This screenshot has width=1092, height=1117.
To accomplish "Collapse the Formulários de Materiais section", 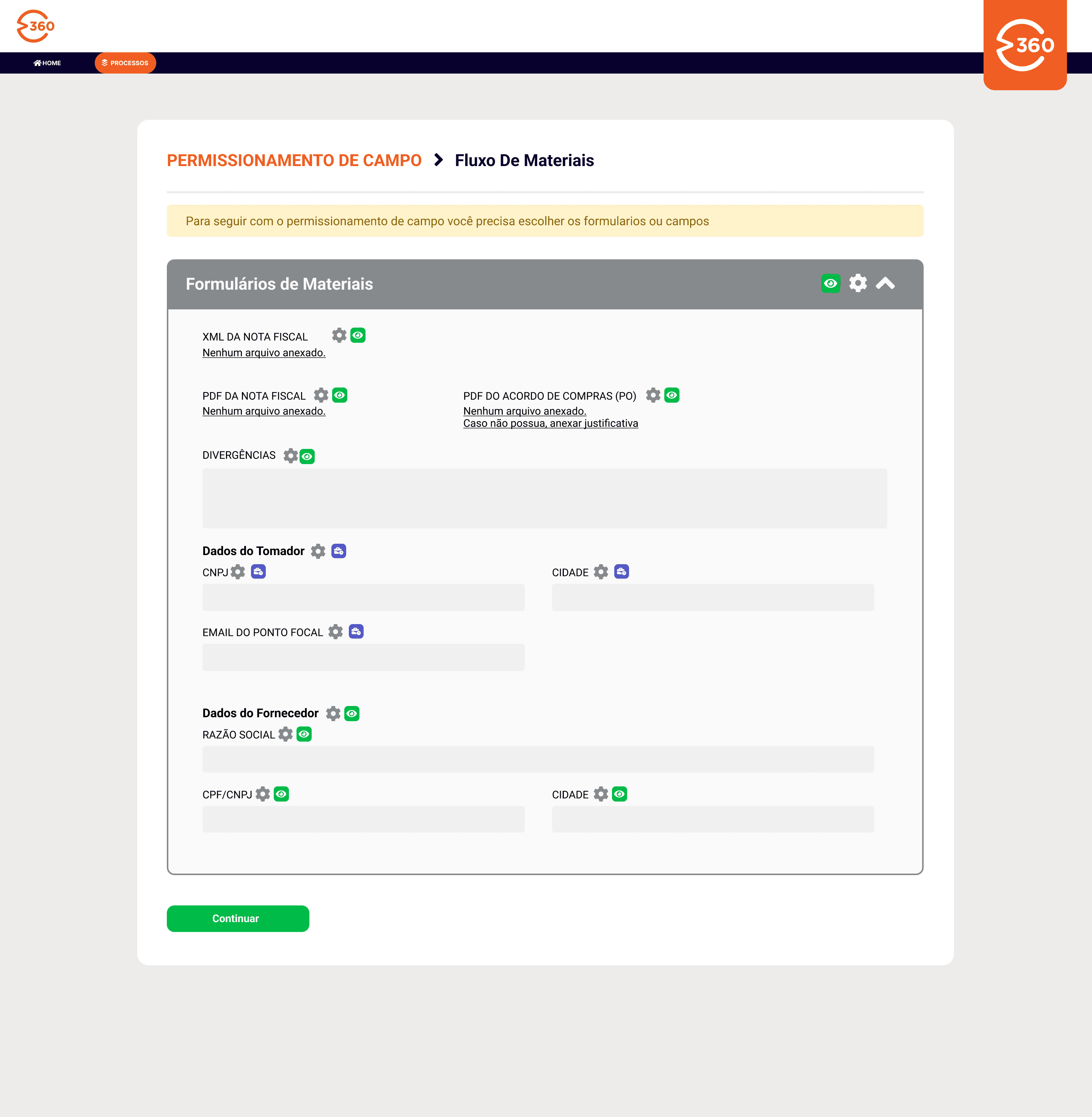I will (x=885, y=283).
